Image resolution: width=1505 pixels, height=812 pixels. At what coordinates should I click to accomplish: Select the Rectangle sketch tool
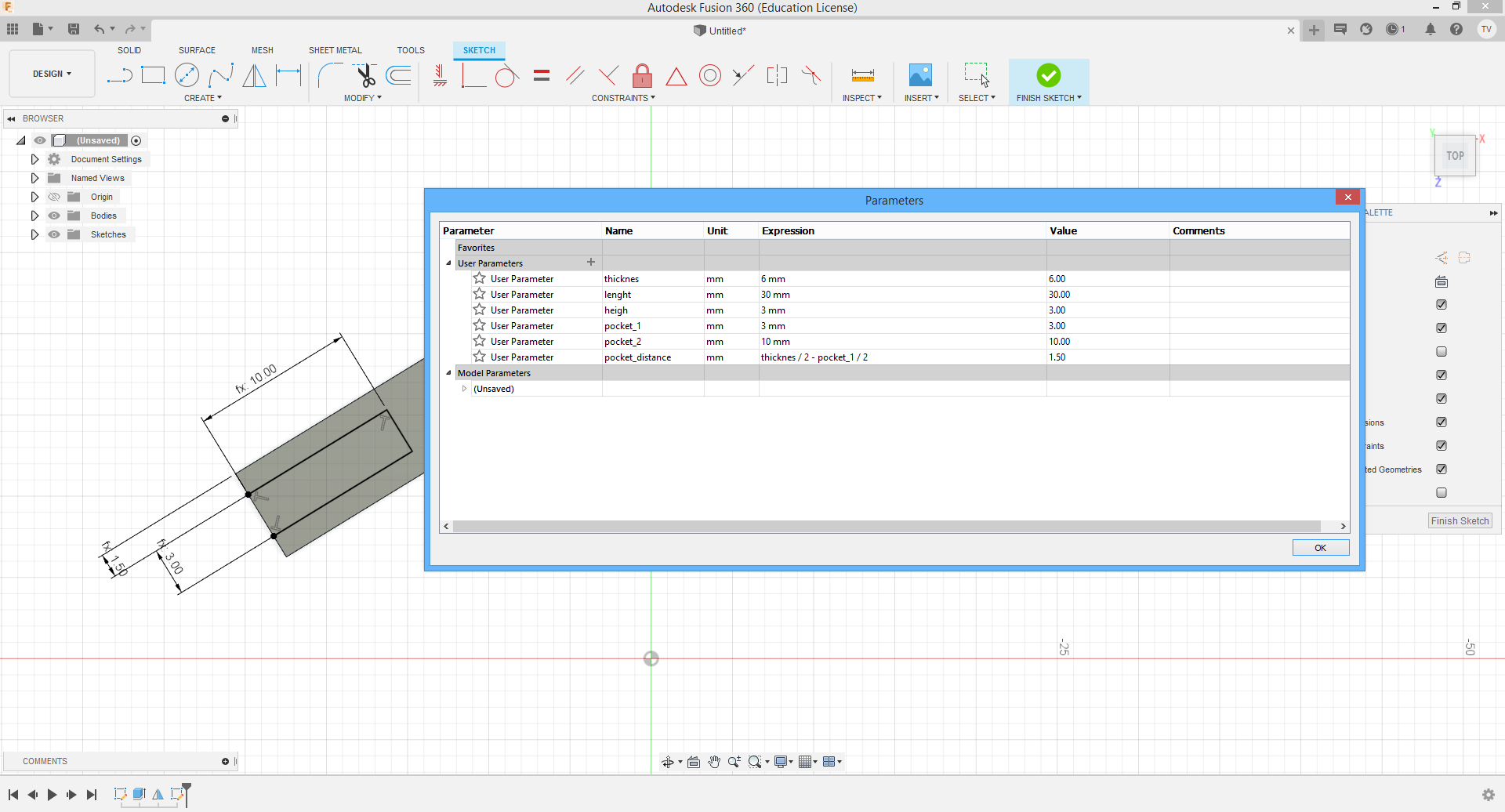[153, 75]
